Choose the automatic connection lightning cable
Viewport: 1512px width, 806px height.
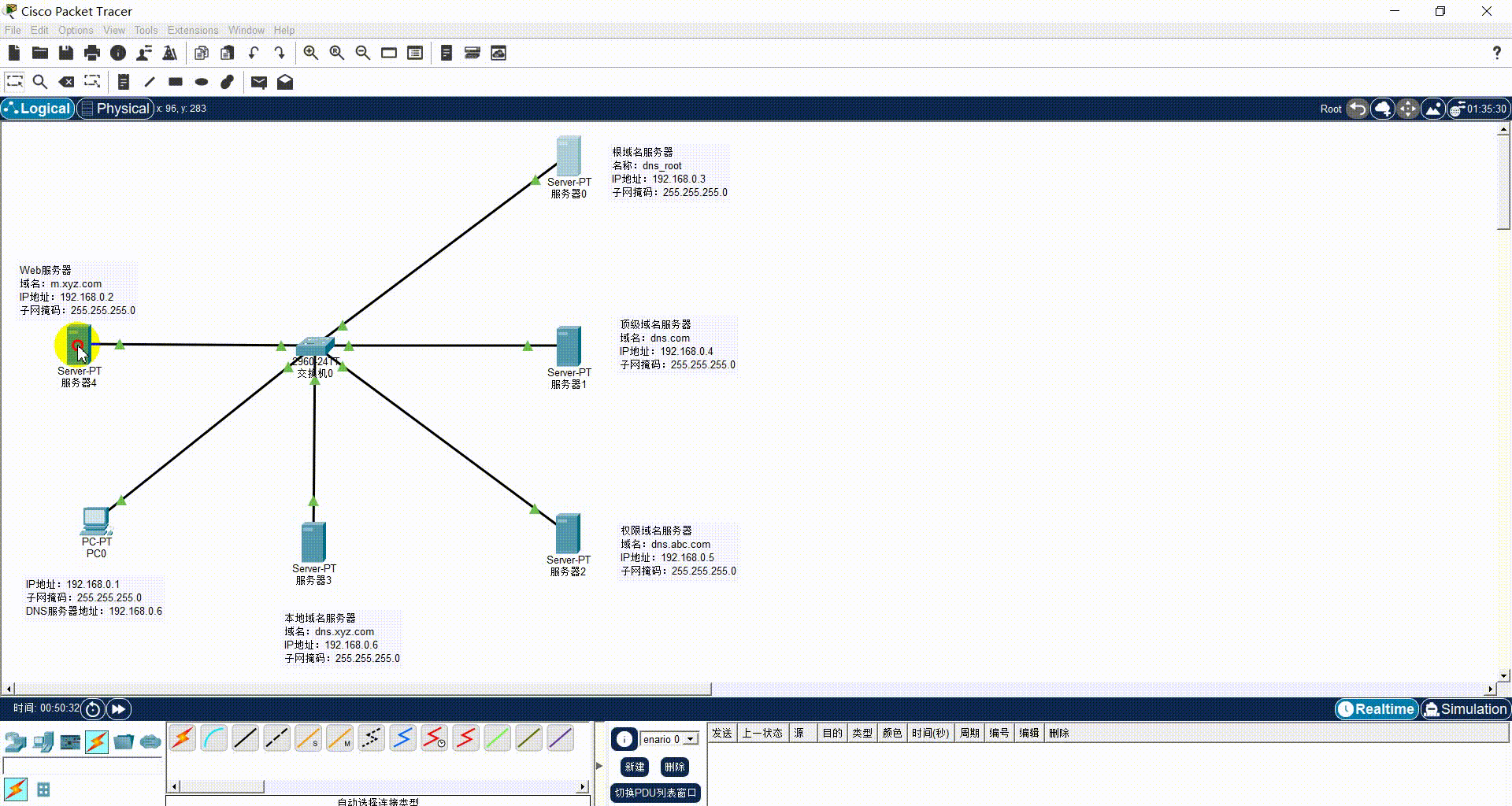(183, 738)
